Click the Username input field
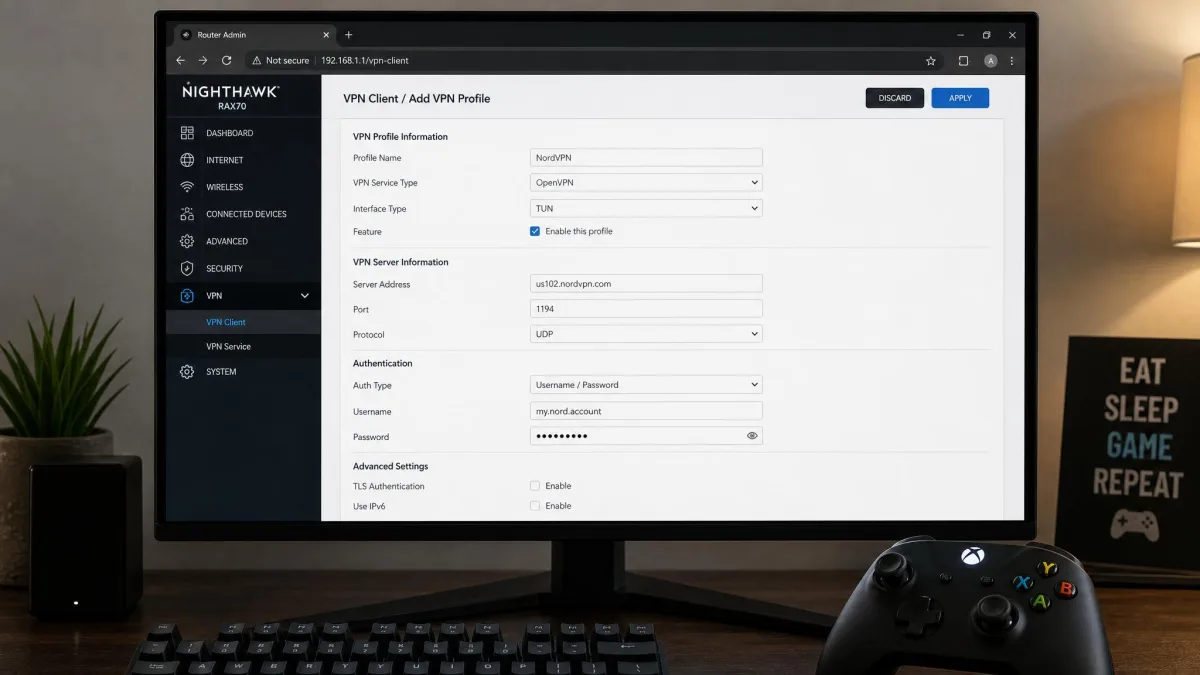Viewport: 1200px width, 675px height. coord(646,411)
